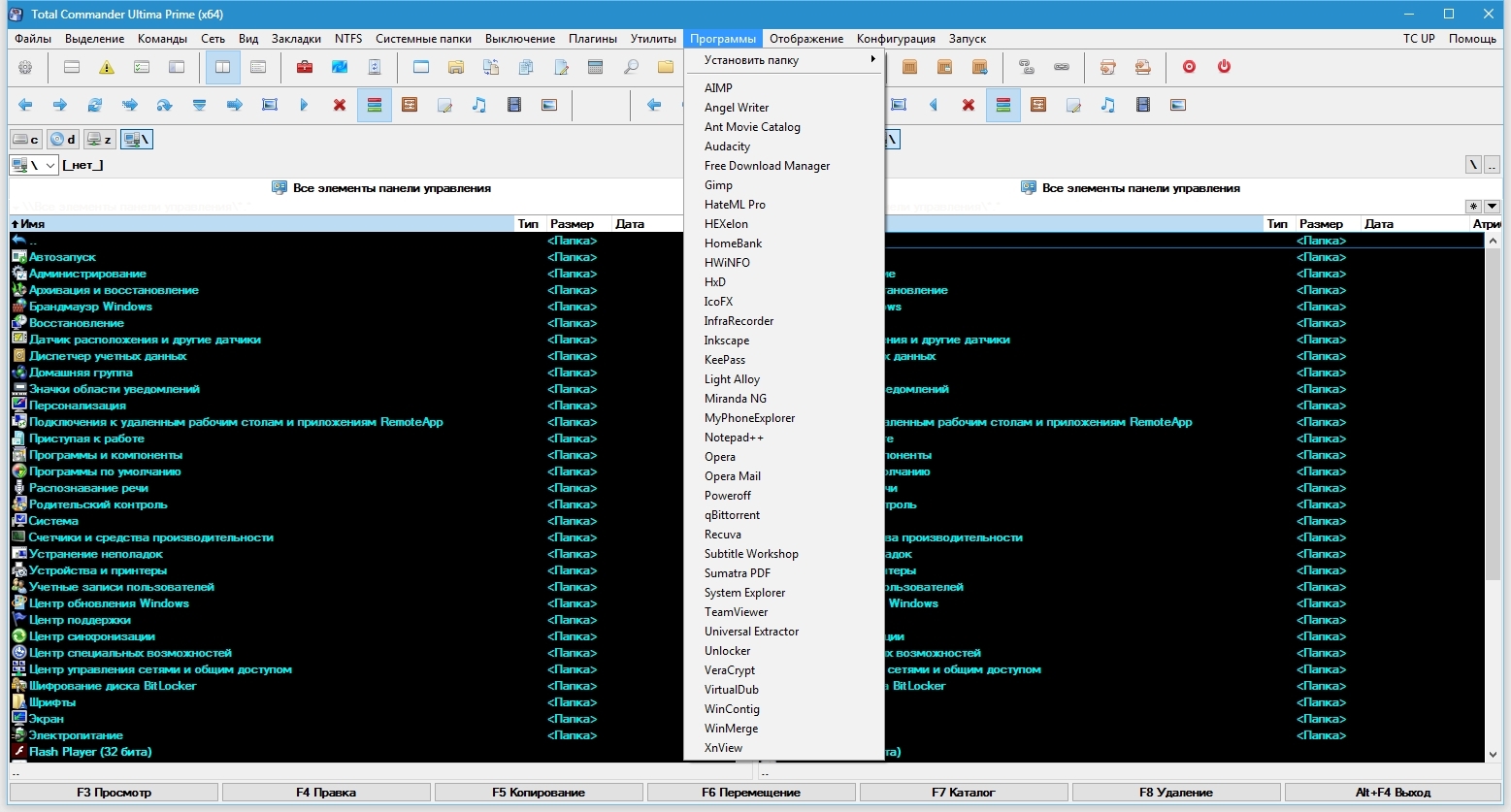Click the left-panel music note filter icon
Image resolution: width=1511 pixels, height=812 pixels.
(x=479, y=105)
